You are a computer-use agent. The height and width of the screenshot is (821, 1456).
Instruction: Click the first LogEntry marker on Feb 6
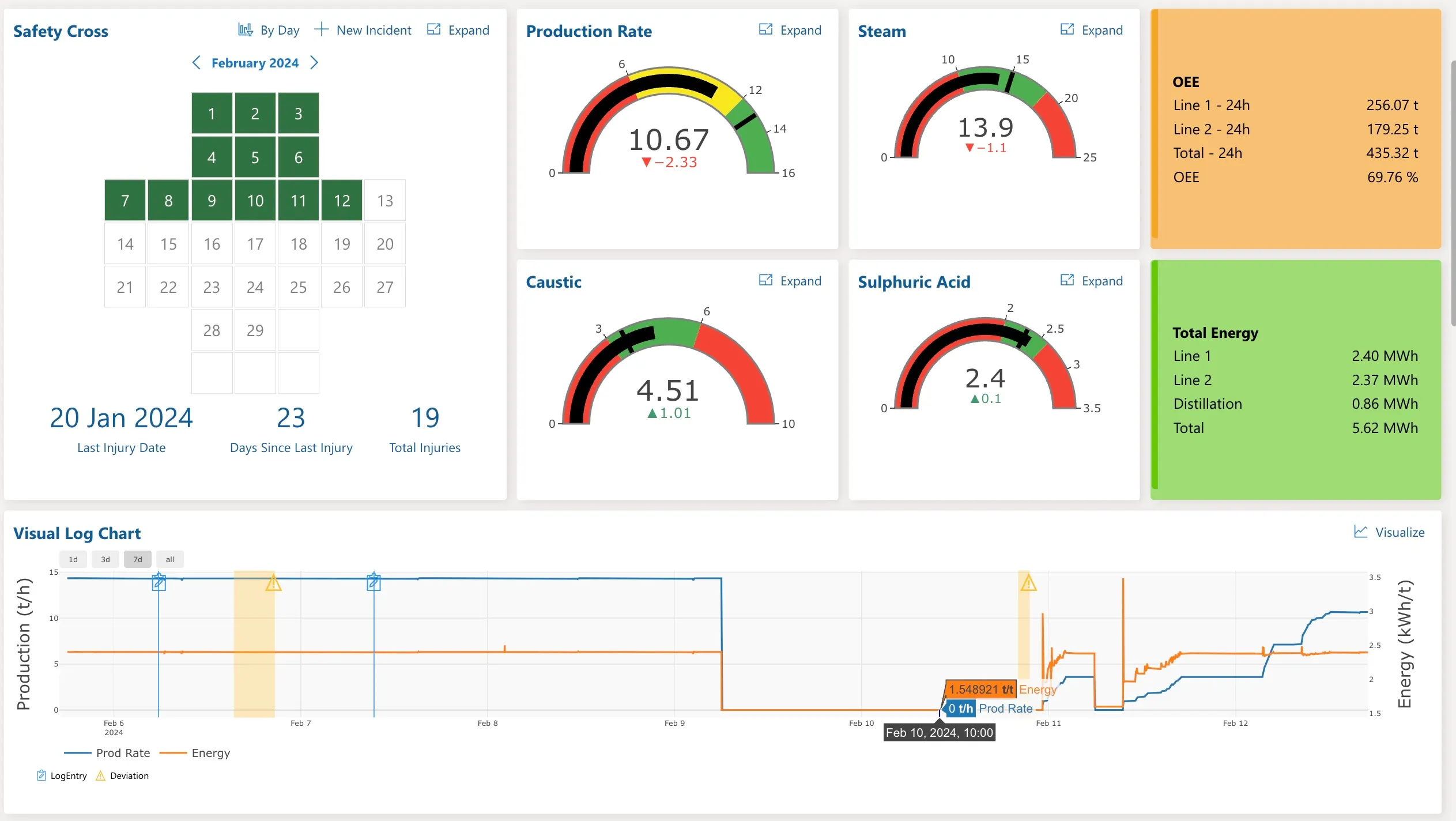[x=159, y=582]
